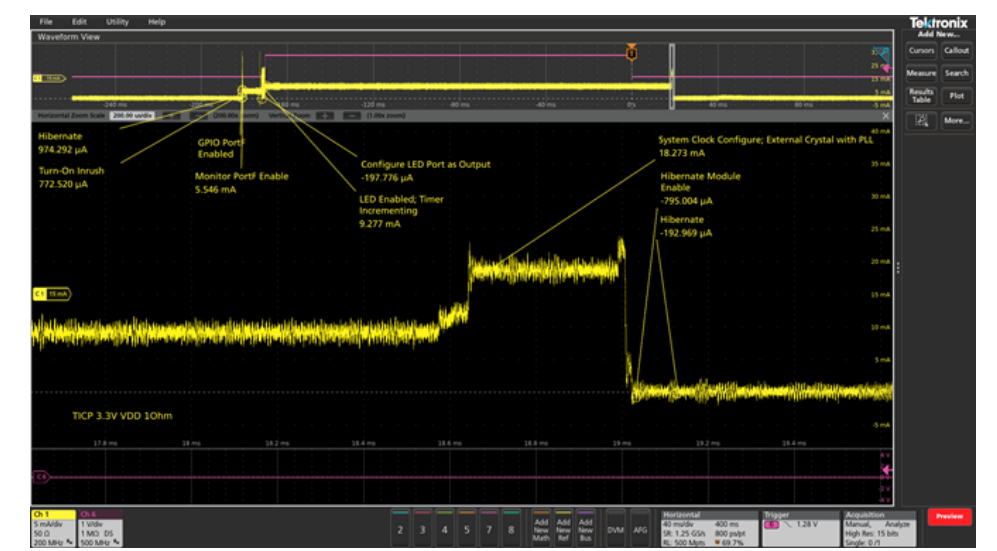Turn on channel 5
997x551 pixels.
click(467, 528)
